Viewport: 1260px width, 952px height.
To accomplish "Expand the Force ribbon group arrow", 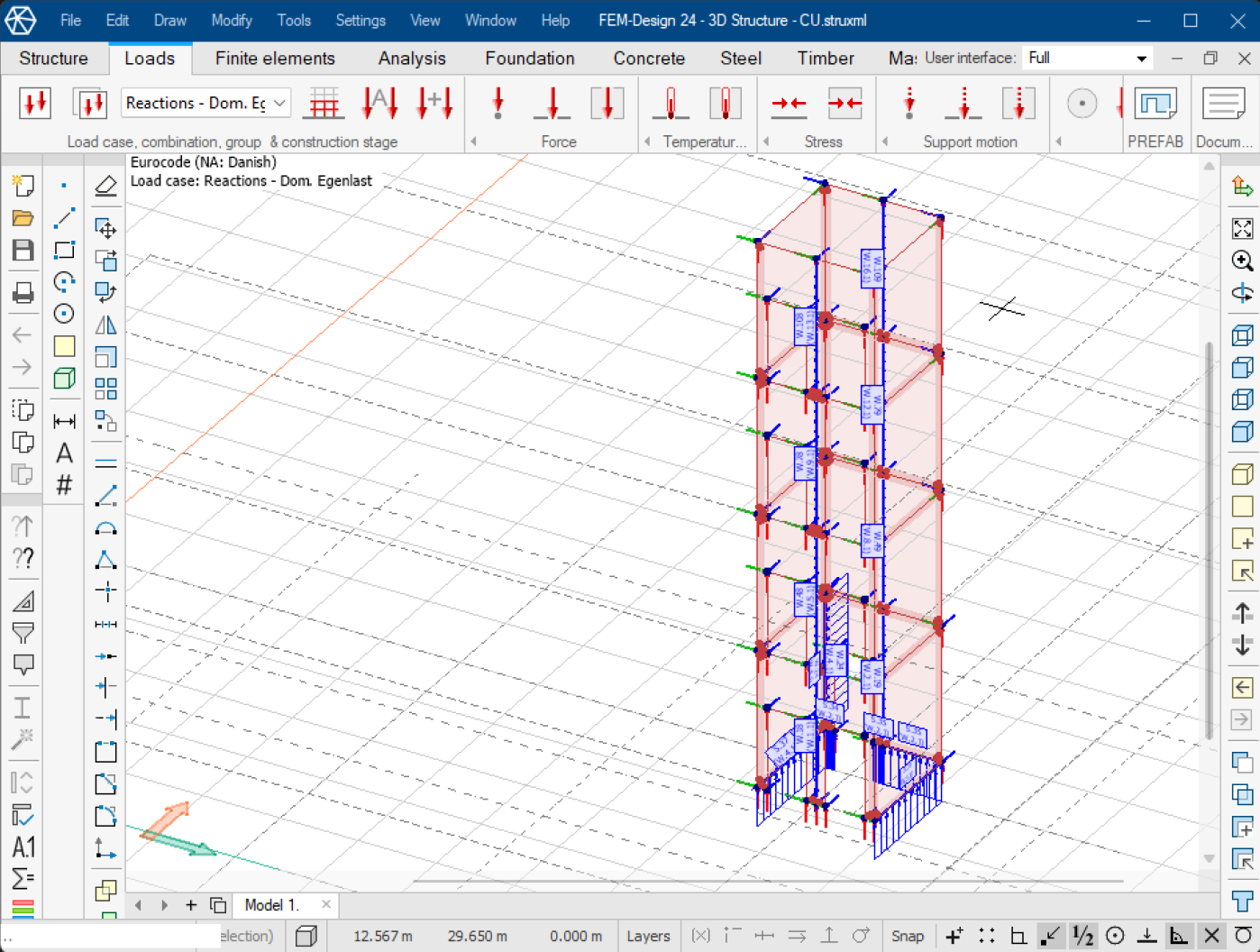I will pyautogui.click(x=474, y=142).
